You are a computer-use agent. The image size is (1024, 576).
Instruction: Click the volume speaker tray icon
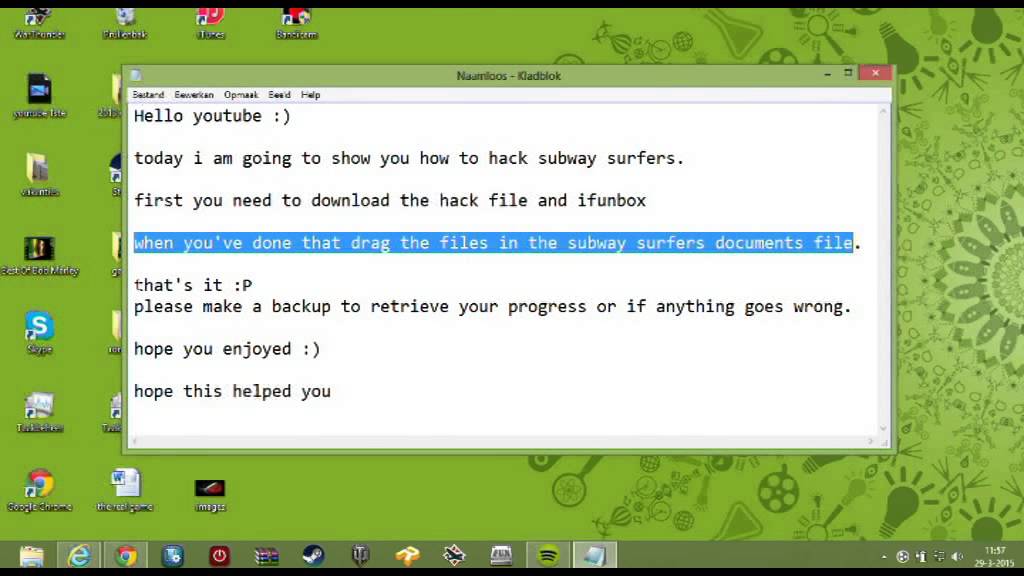tap(957, 556)
